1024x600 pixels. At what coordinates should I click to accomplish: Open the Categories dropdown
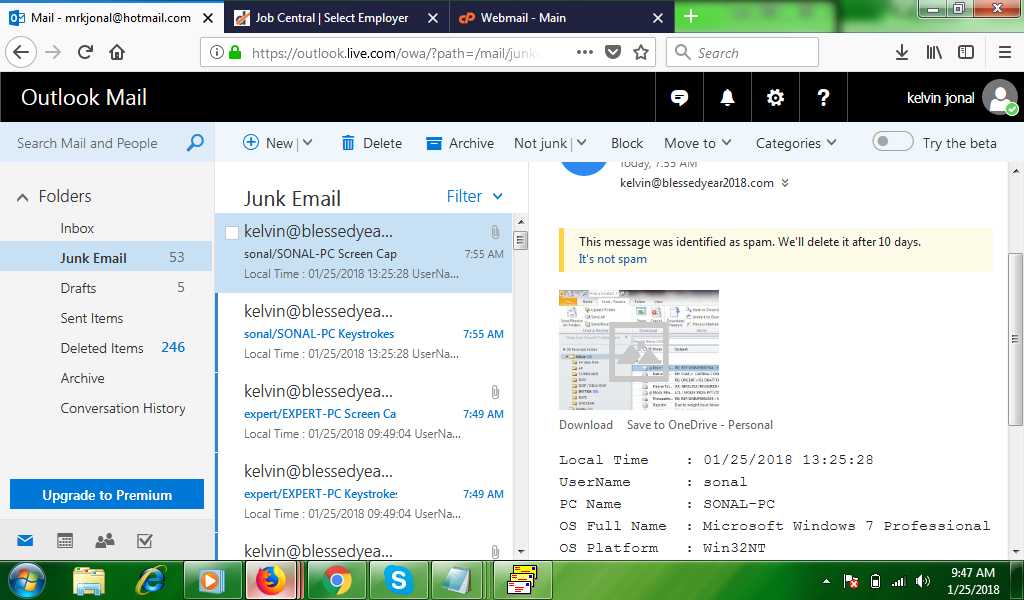(795, 143)
